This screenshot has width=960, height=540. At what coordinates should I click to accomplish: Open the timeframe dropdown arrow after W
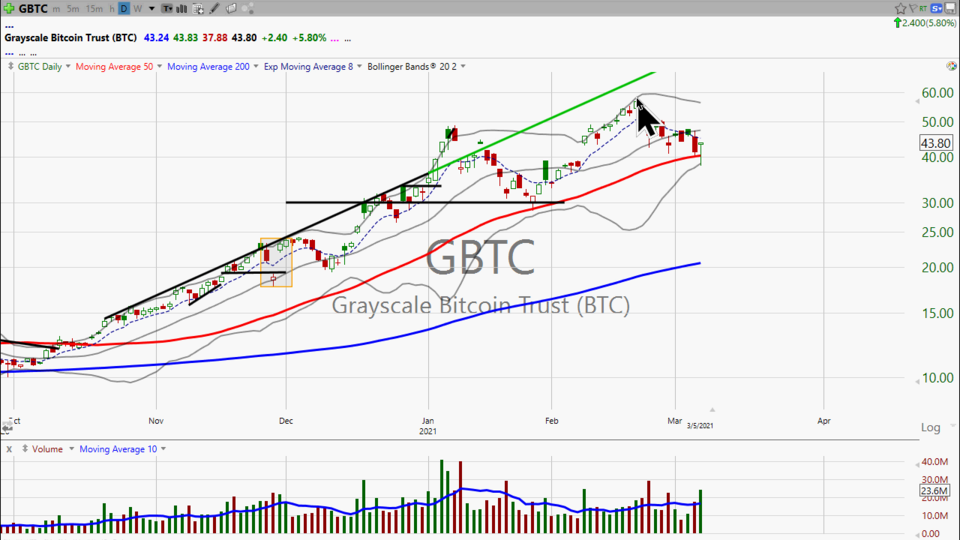click(151, 9)
